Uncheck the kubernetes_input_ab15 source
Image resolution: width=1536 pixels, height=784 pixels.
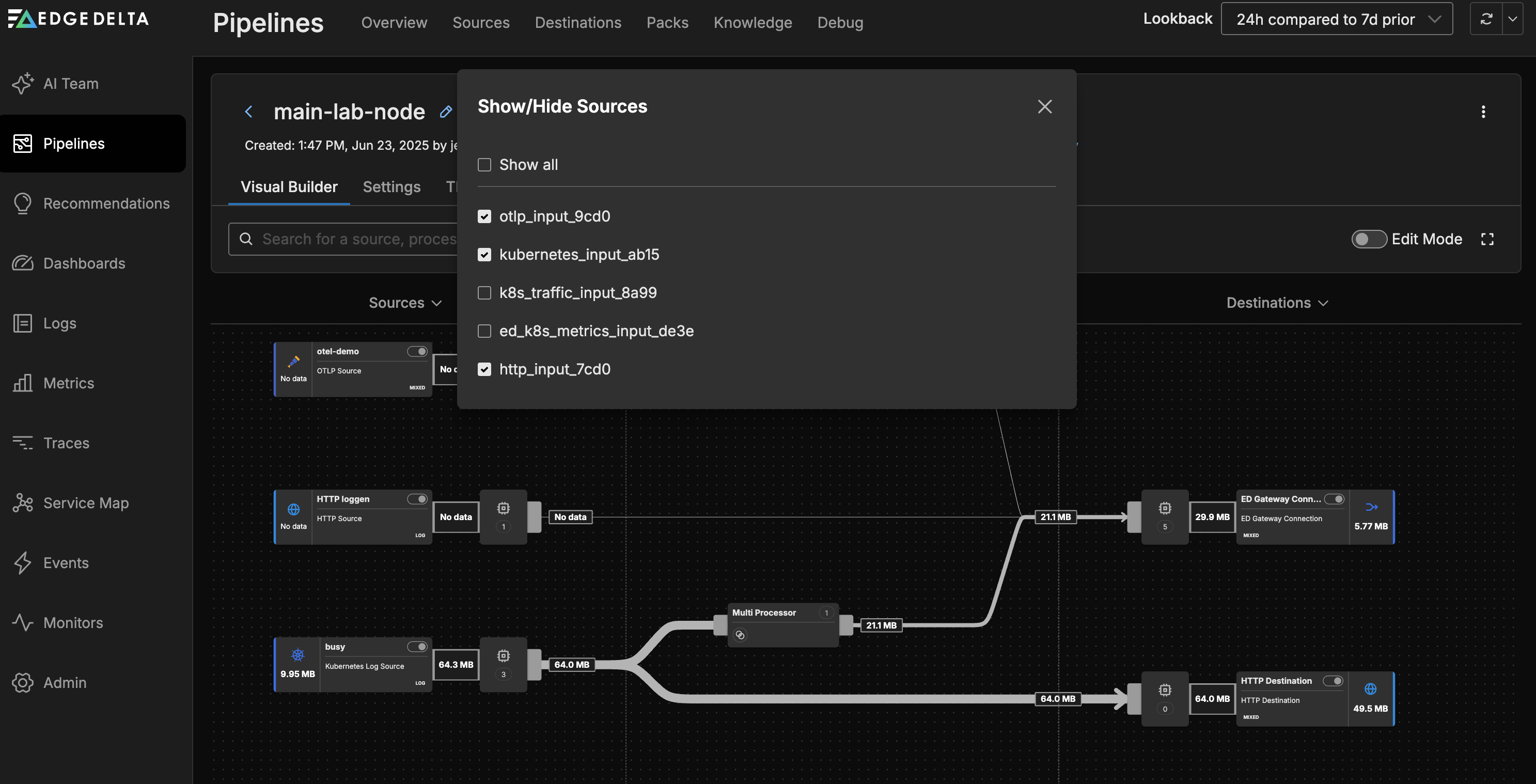[x=484, y=255]
